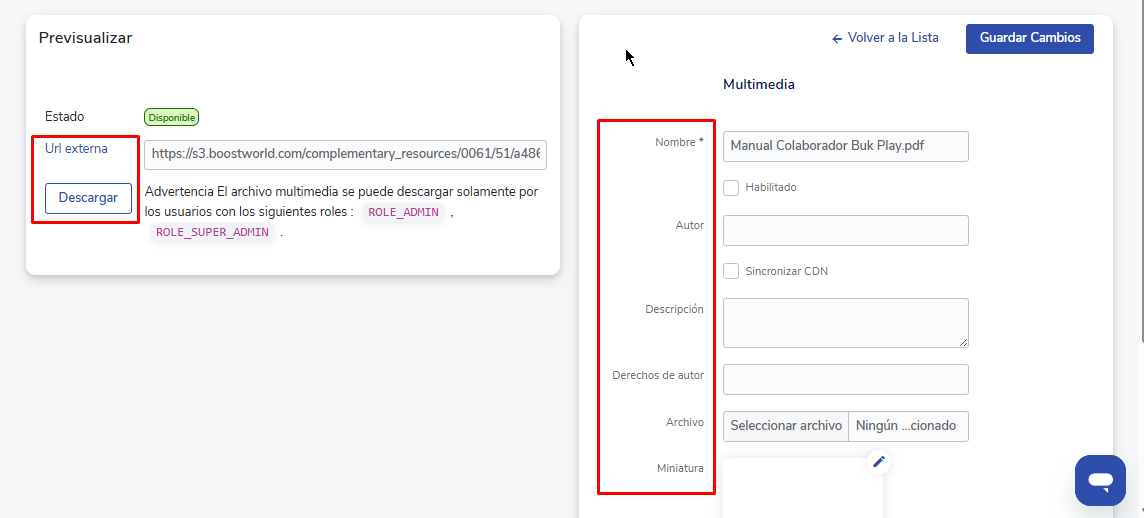Click the Descargar button
The width and height of the screenshot is (1144, 518).
coord(88,198)
